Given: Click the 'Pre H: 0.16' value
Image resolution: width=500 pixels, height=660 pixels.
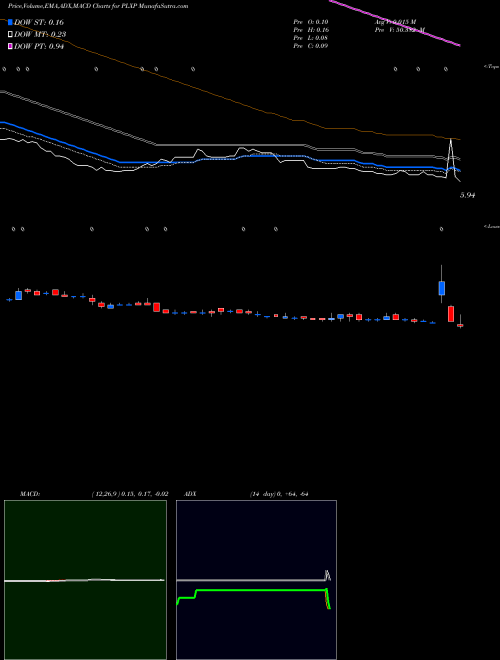Looking at the screenshot, I should point(311,30).
